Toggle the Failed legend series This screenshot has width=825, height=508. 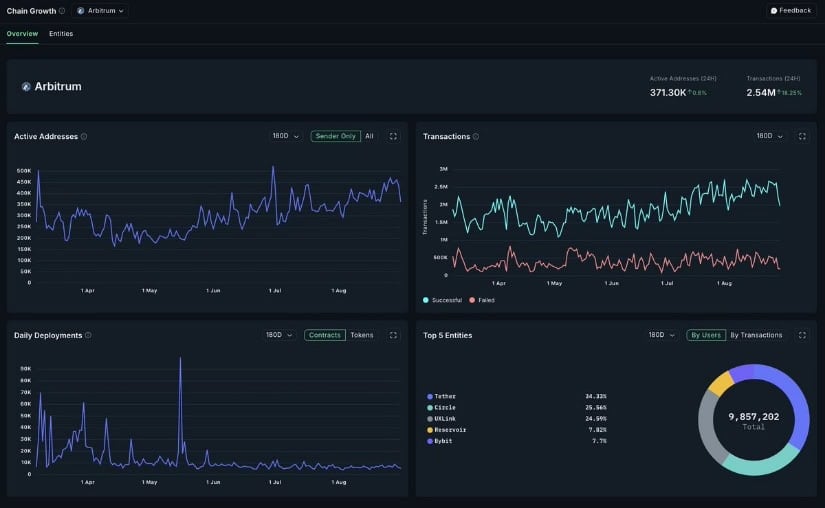pyautogui.click(x=482, y=300)
